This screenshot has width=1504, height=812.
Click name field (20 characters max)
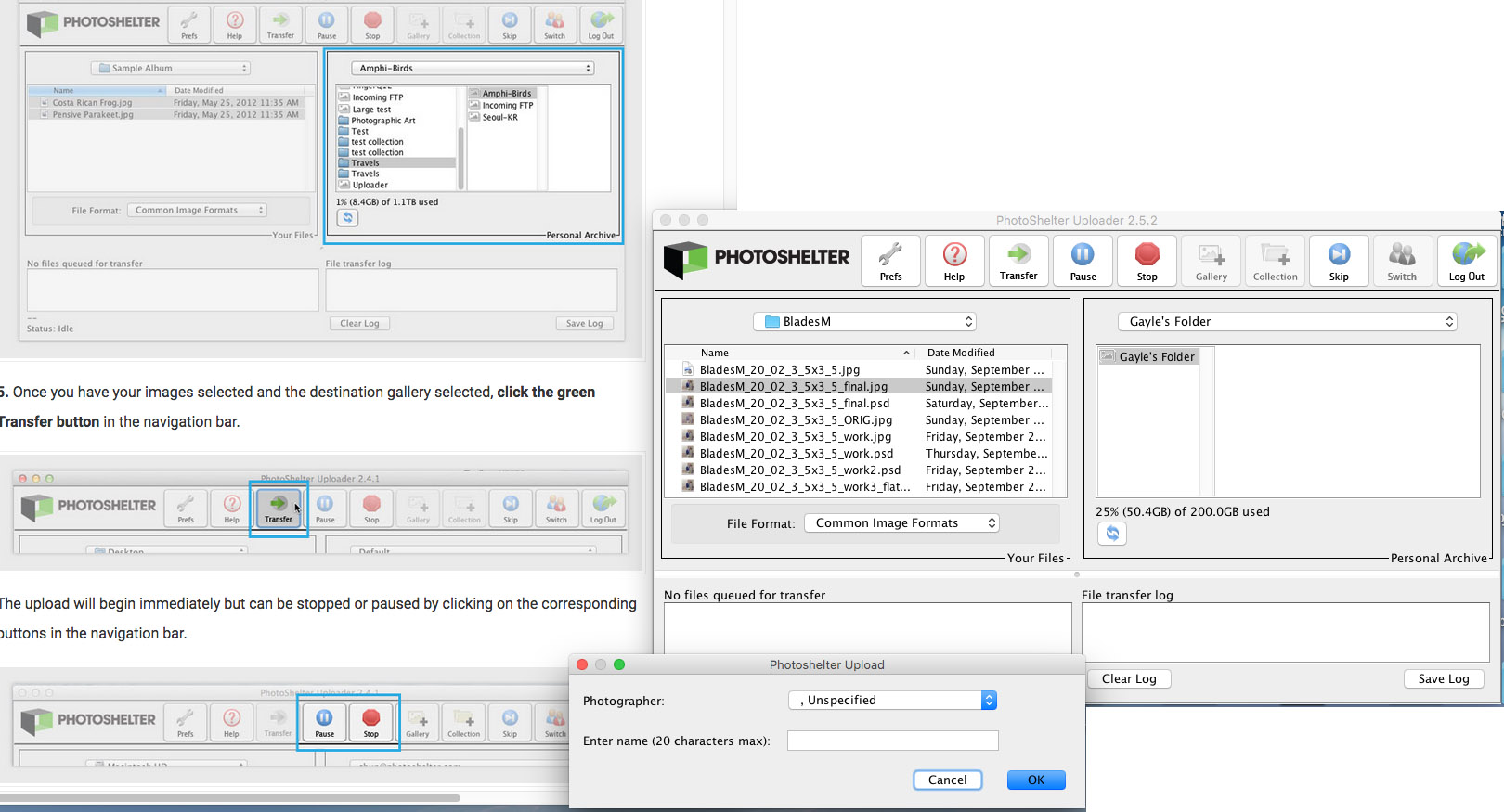(893, 741)
